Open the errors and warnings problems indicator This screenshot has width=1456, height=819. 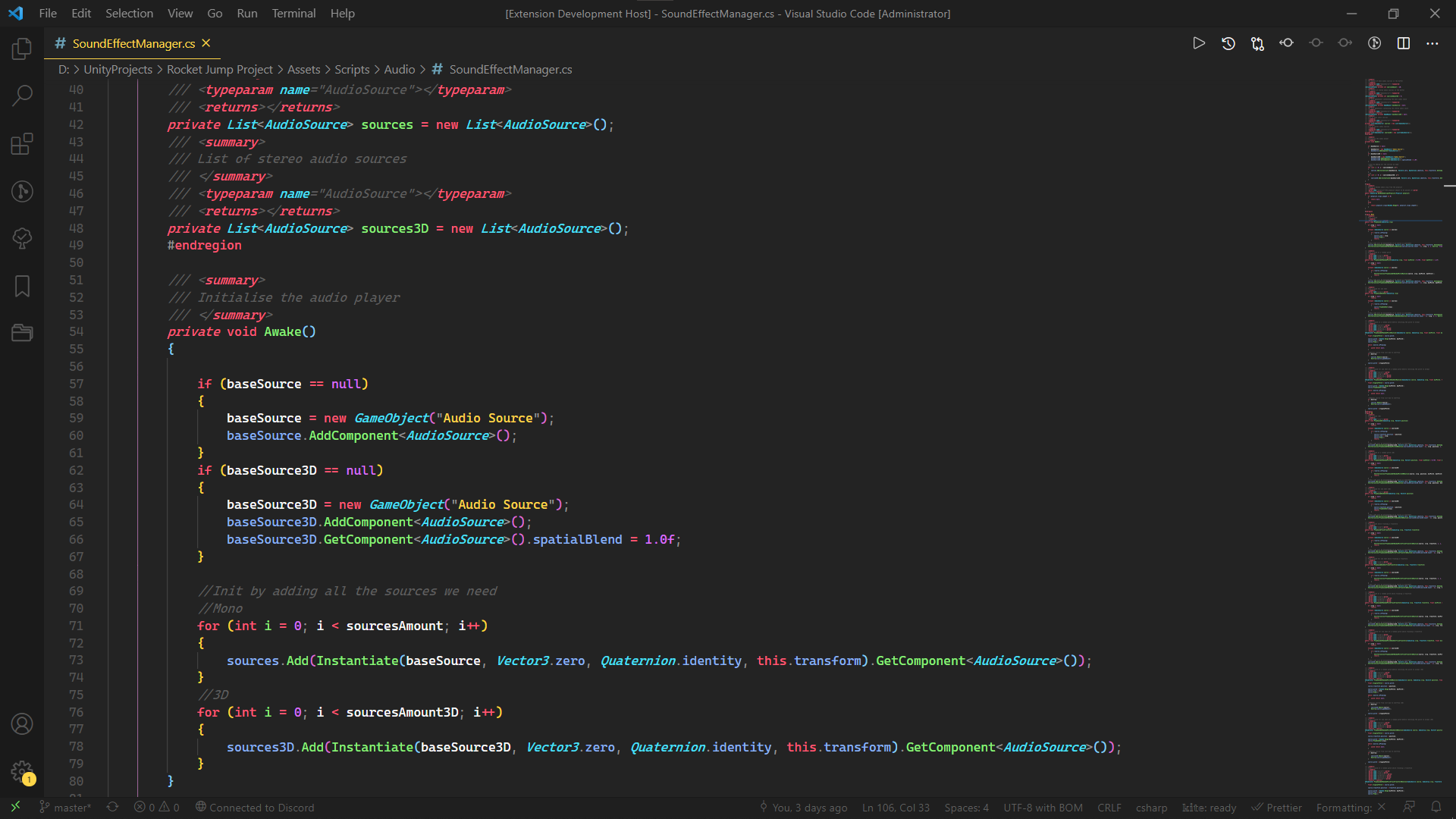tap(157, 807)
